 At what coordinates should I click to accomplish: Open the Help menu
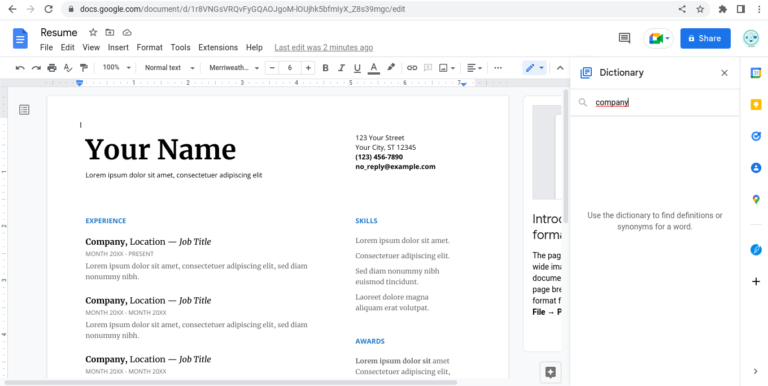tap(254, 48)
